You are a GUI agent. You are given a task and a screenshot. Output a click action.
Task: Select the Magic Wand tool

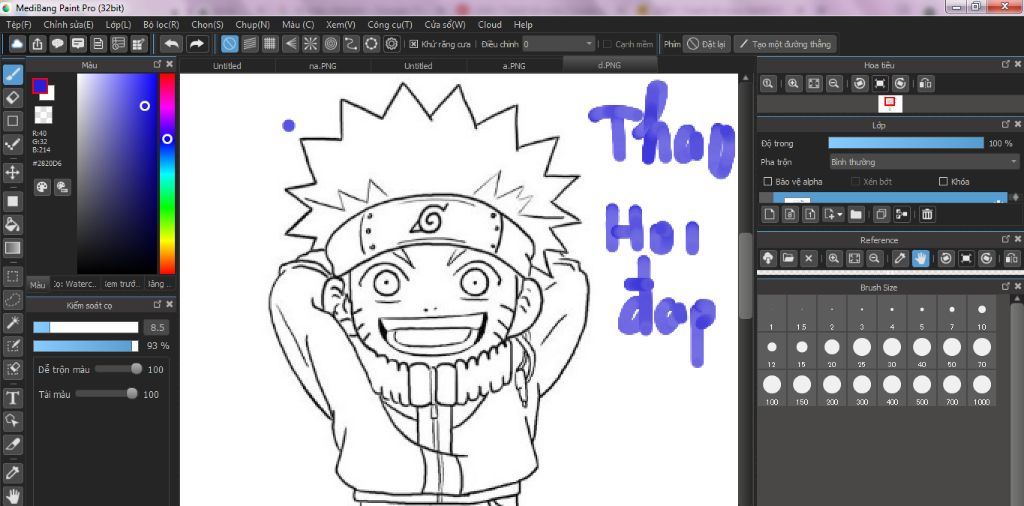pos(12,323)
